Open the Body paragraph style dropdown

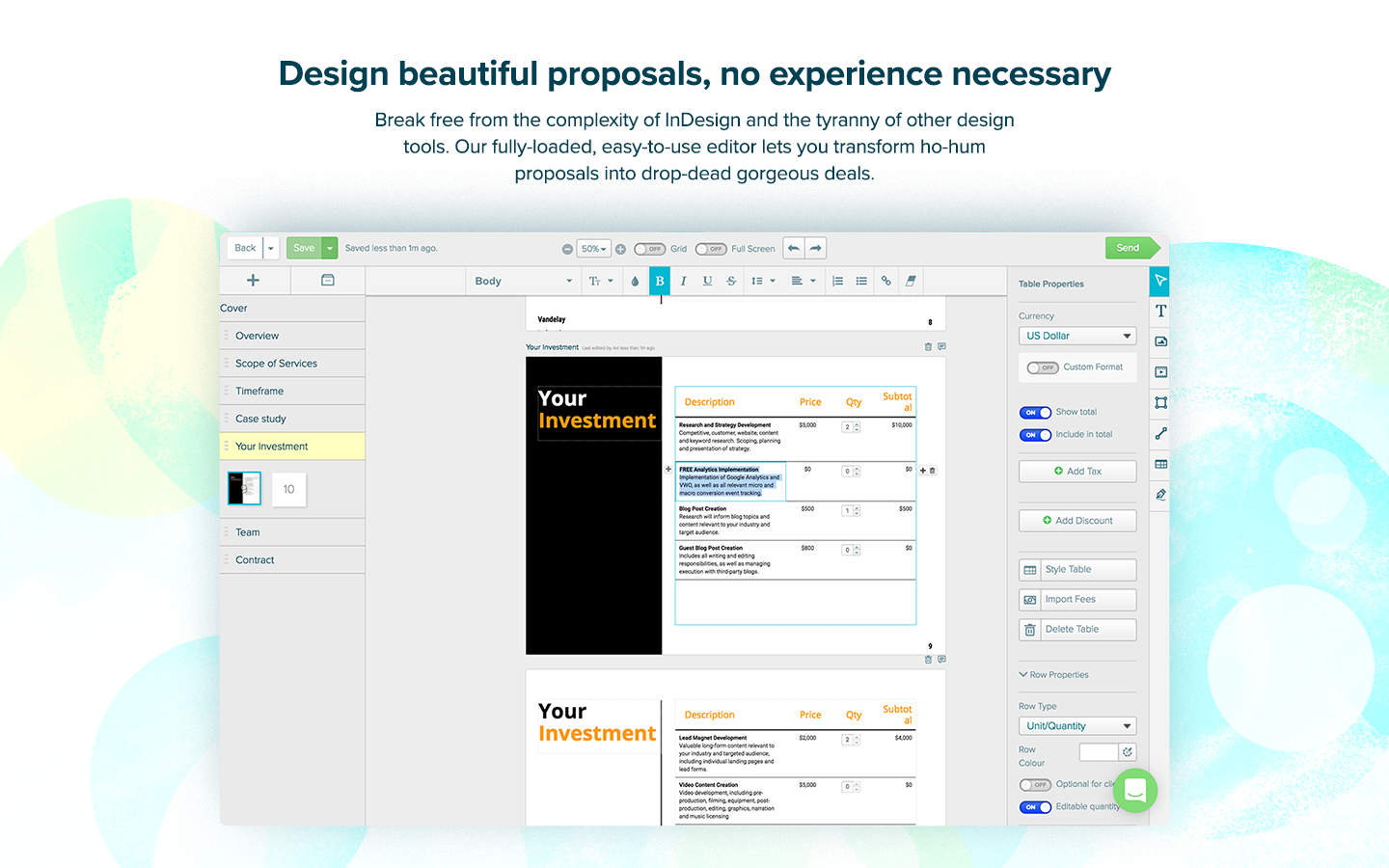(x=522, y=281)
